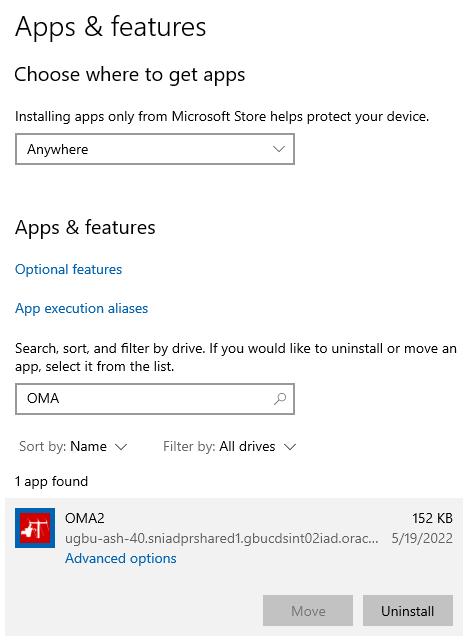Open the Optional features link
This screenshot has width=463, height=643.
[68, 269]
